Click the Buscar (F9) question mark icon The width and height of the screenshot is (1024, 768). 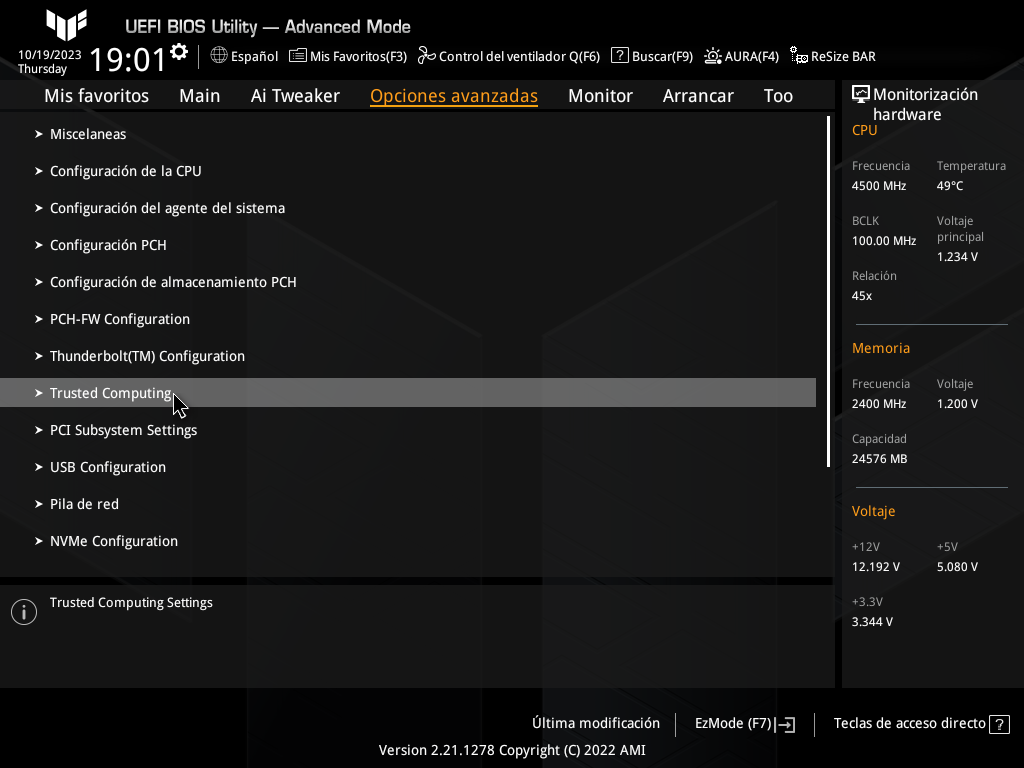click(x=620, y=56)
